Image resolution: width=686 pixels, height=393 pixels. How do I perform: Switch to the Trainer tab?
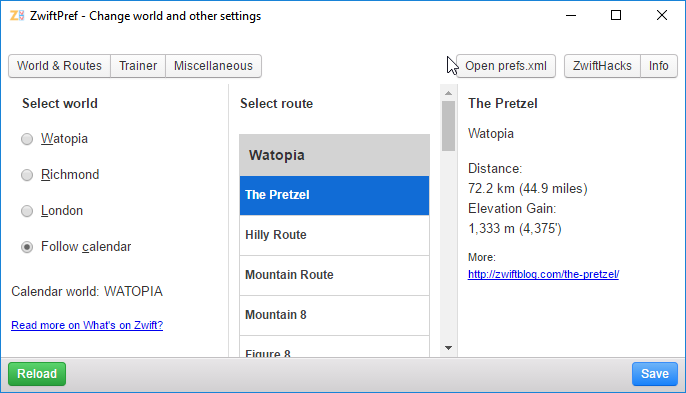coord(138,66)
